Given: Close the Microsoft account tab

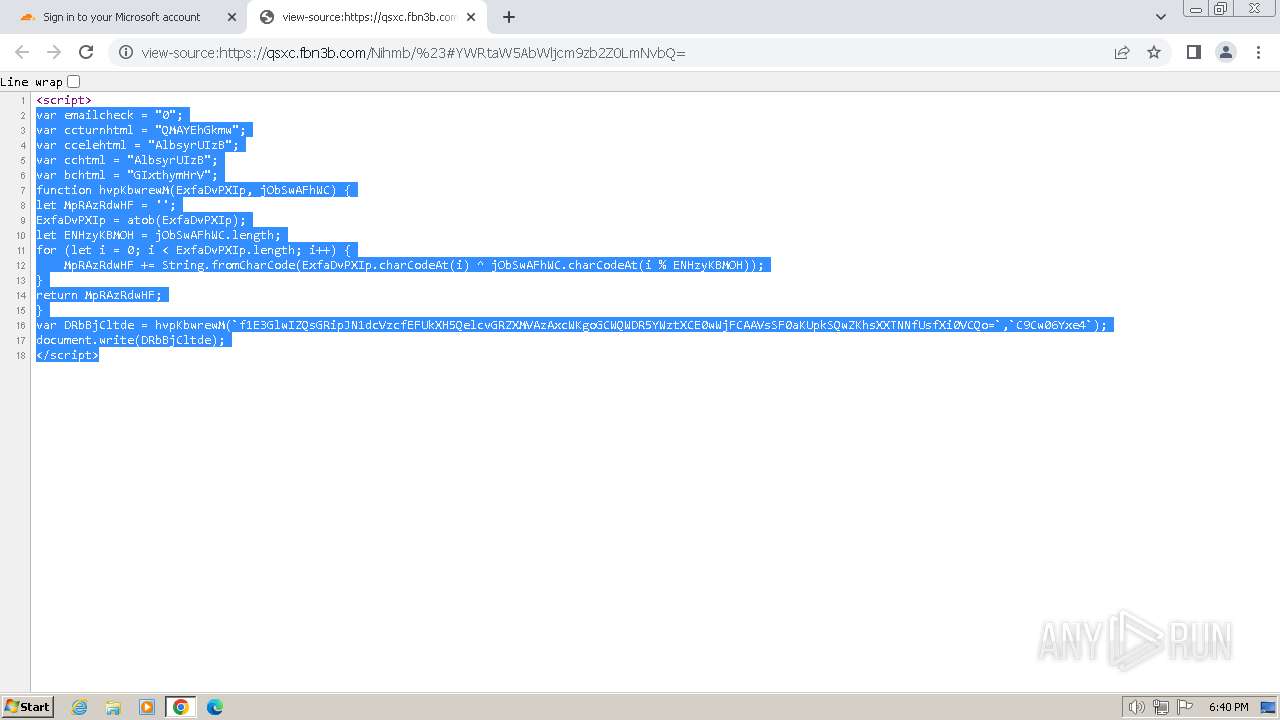Looking at the screenshot, I should 232,17.
